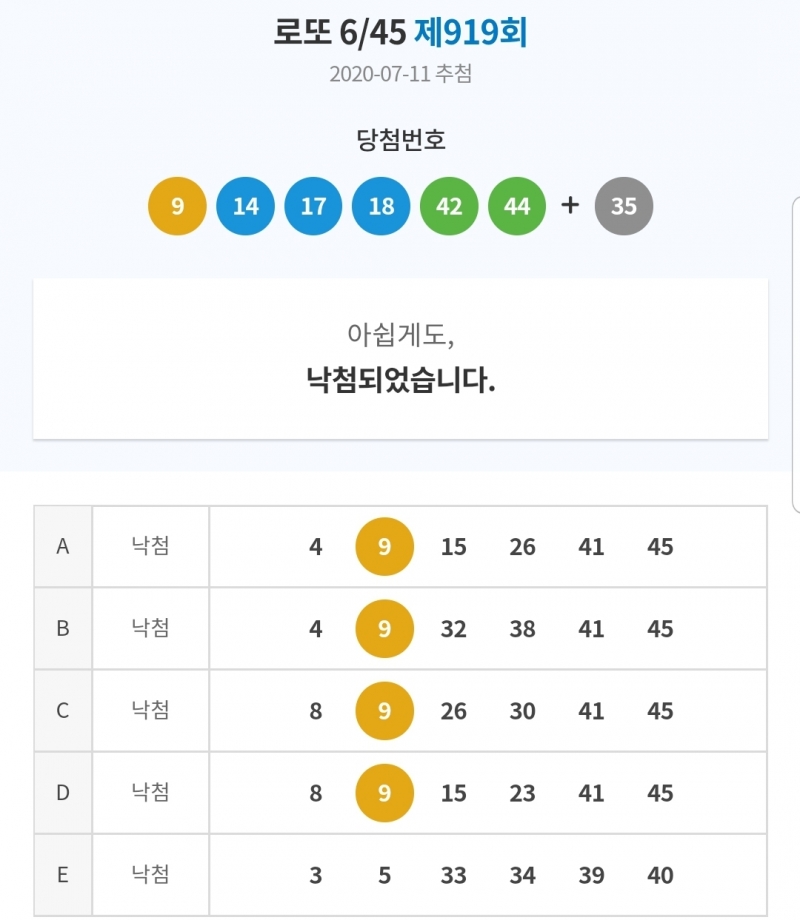Screen dimensions: 800x920
Task: Click the blue winning number 14 ball
Action: click(245, 207)
